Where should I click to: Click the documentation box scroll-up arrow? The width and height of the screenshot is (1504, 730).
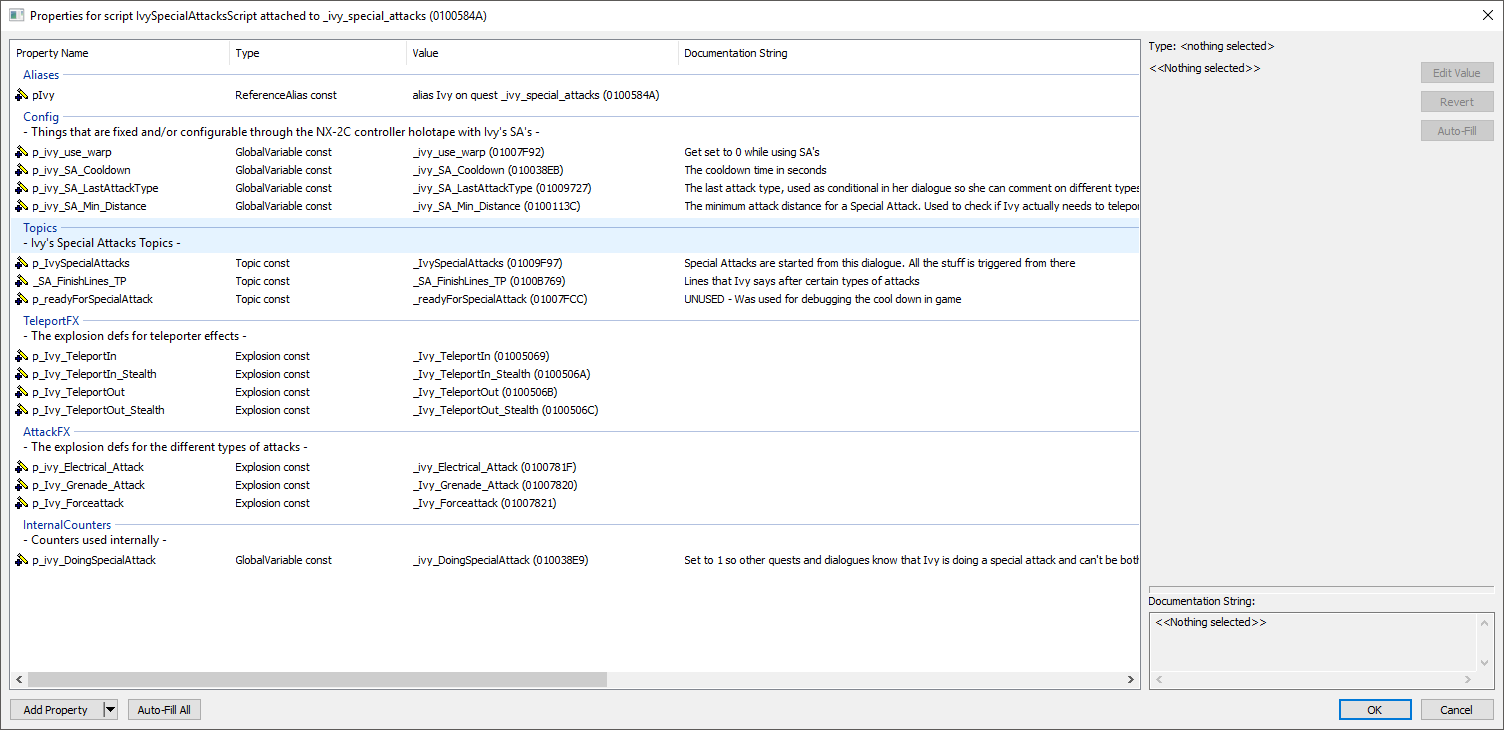(1485, 622)
